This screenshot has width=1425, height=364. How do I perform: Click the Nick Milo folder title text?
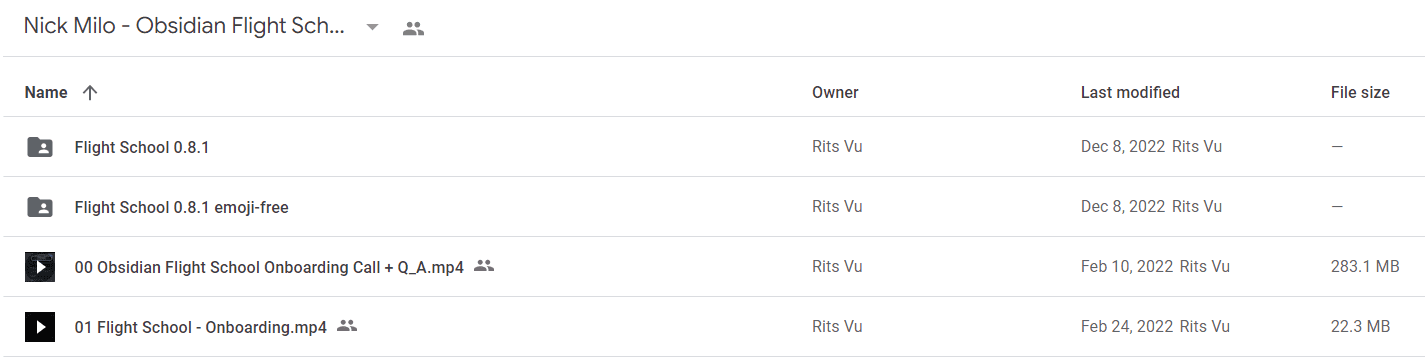click(x=185, y=27)
